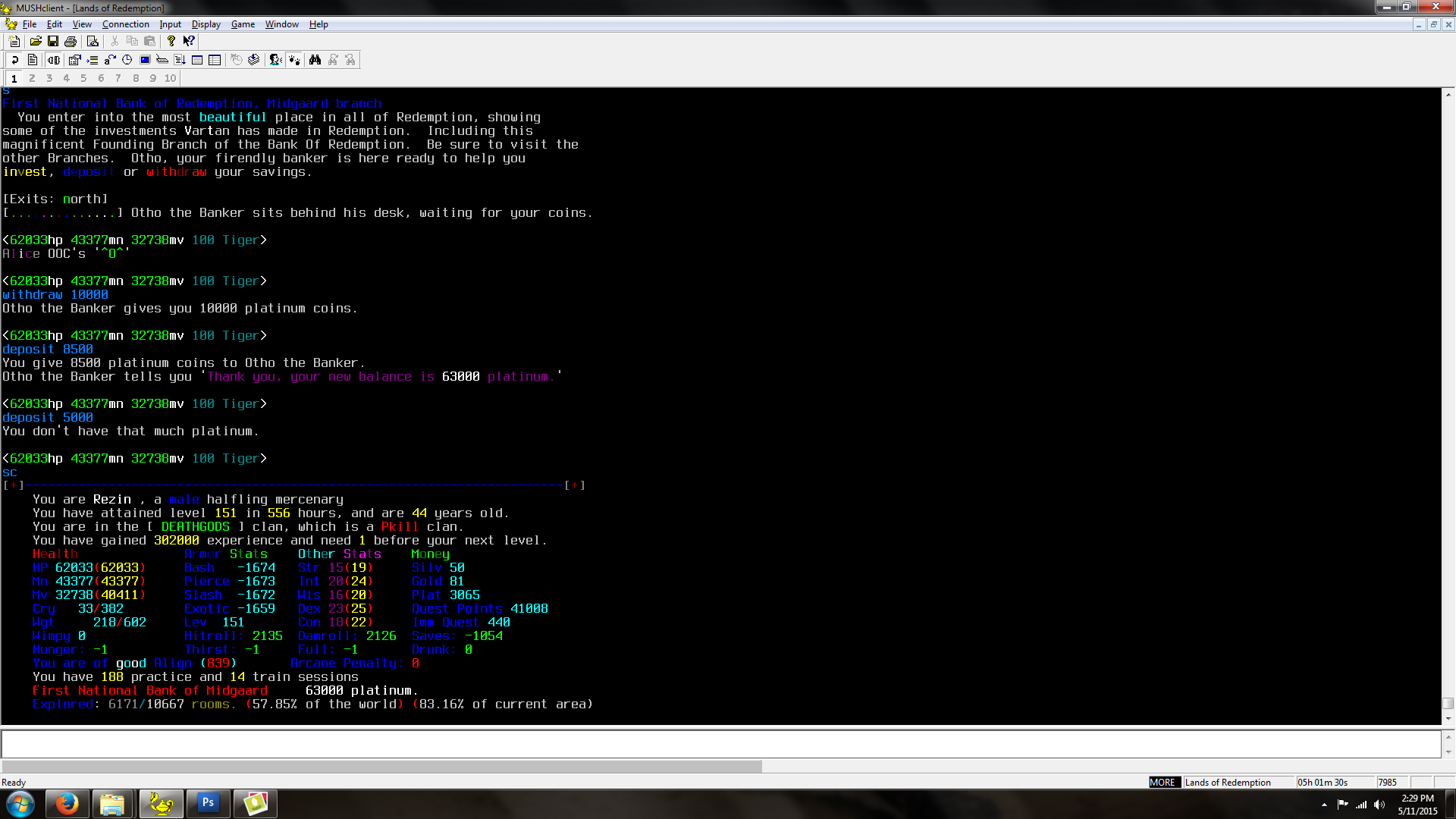Viewport: 1456px width, 819px height.
Task: Click the Log Session page icon
Action: point(33,60)
